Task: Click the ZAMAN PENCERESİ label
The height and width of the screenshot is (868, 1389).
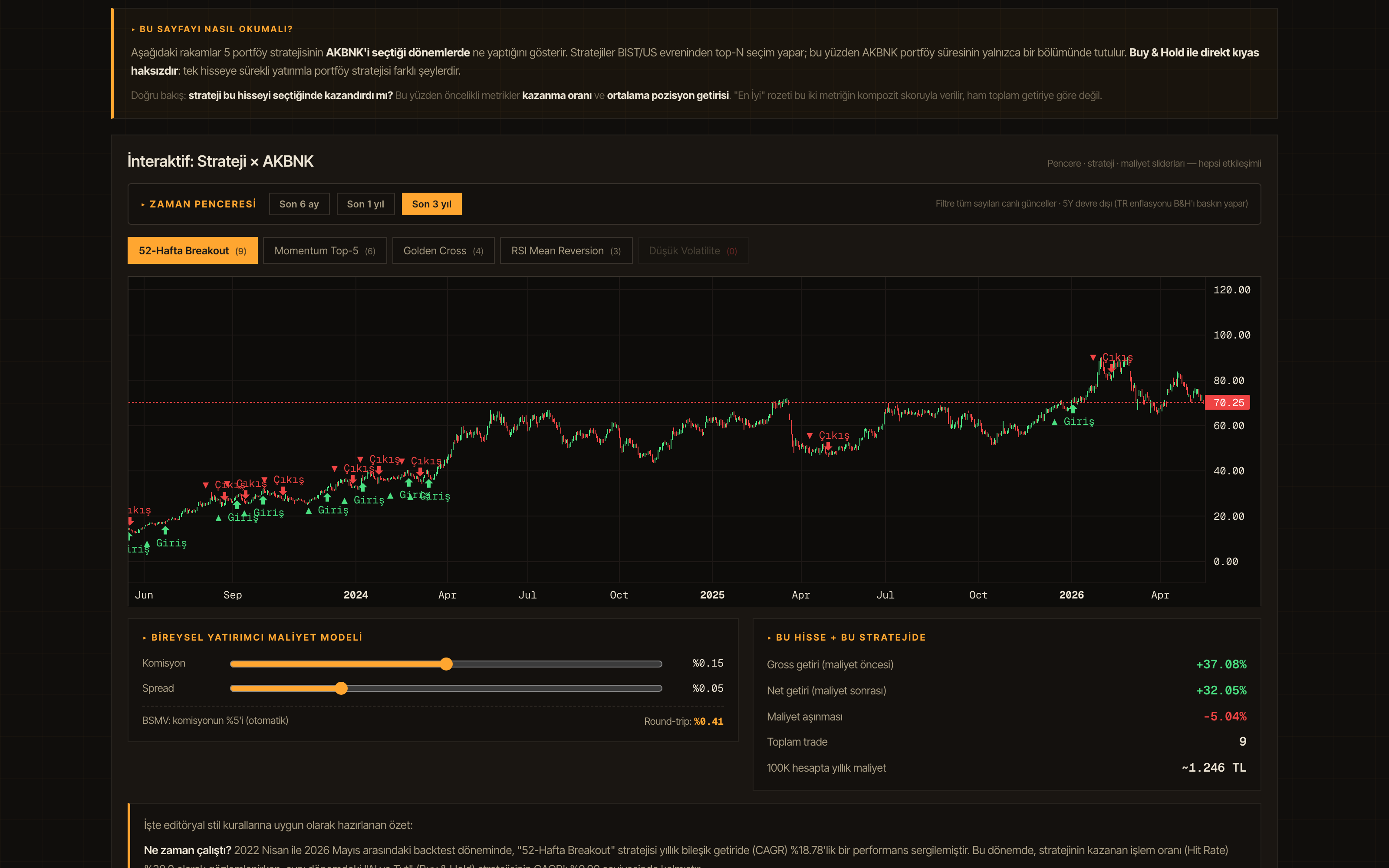Action: (x=203, y=204)
